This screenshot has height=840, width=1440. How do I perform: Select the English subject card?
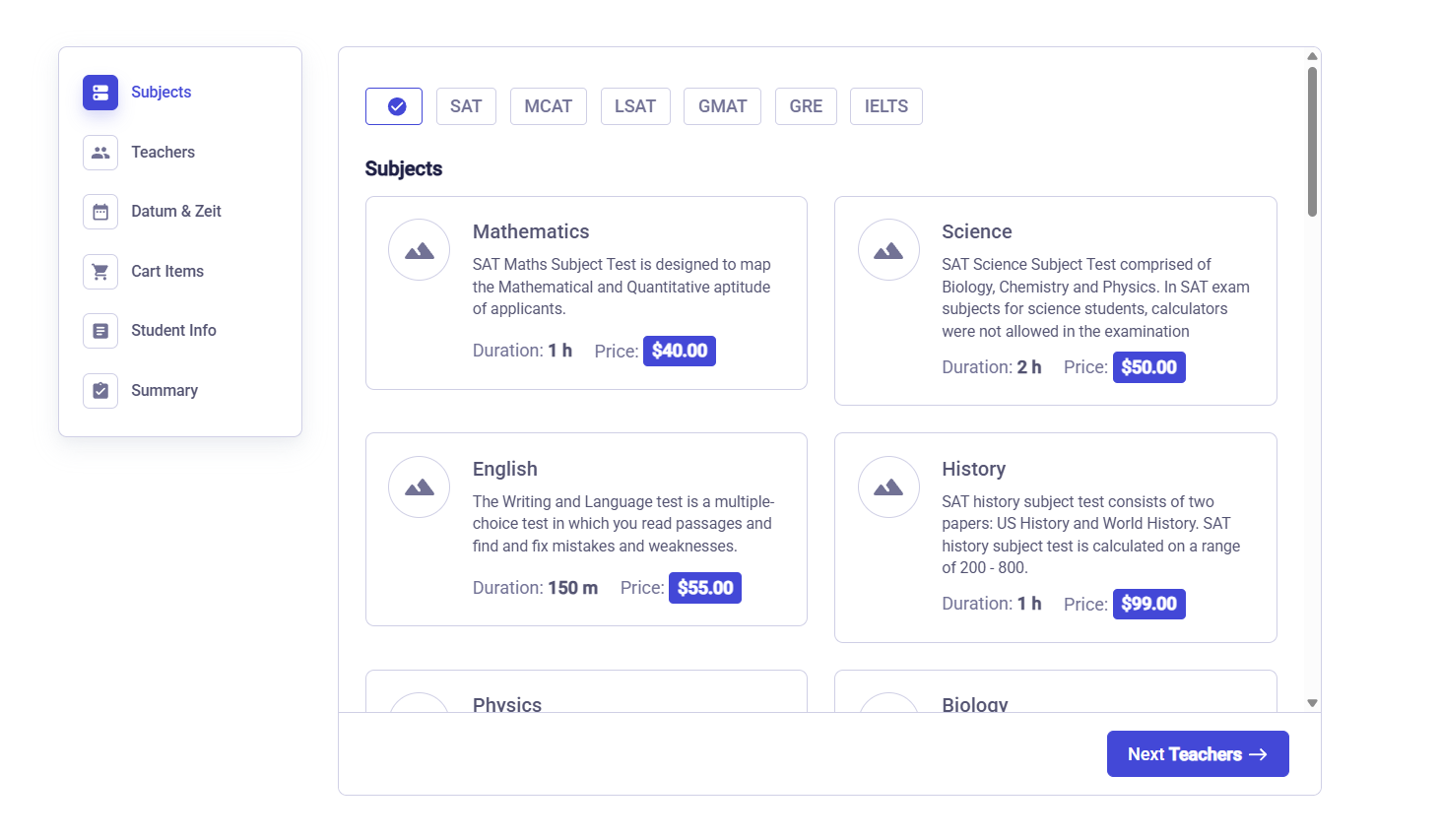click(x=586, y=529)
